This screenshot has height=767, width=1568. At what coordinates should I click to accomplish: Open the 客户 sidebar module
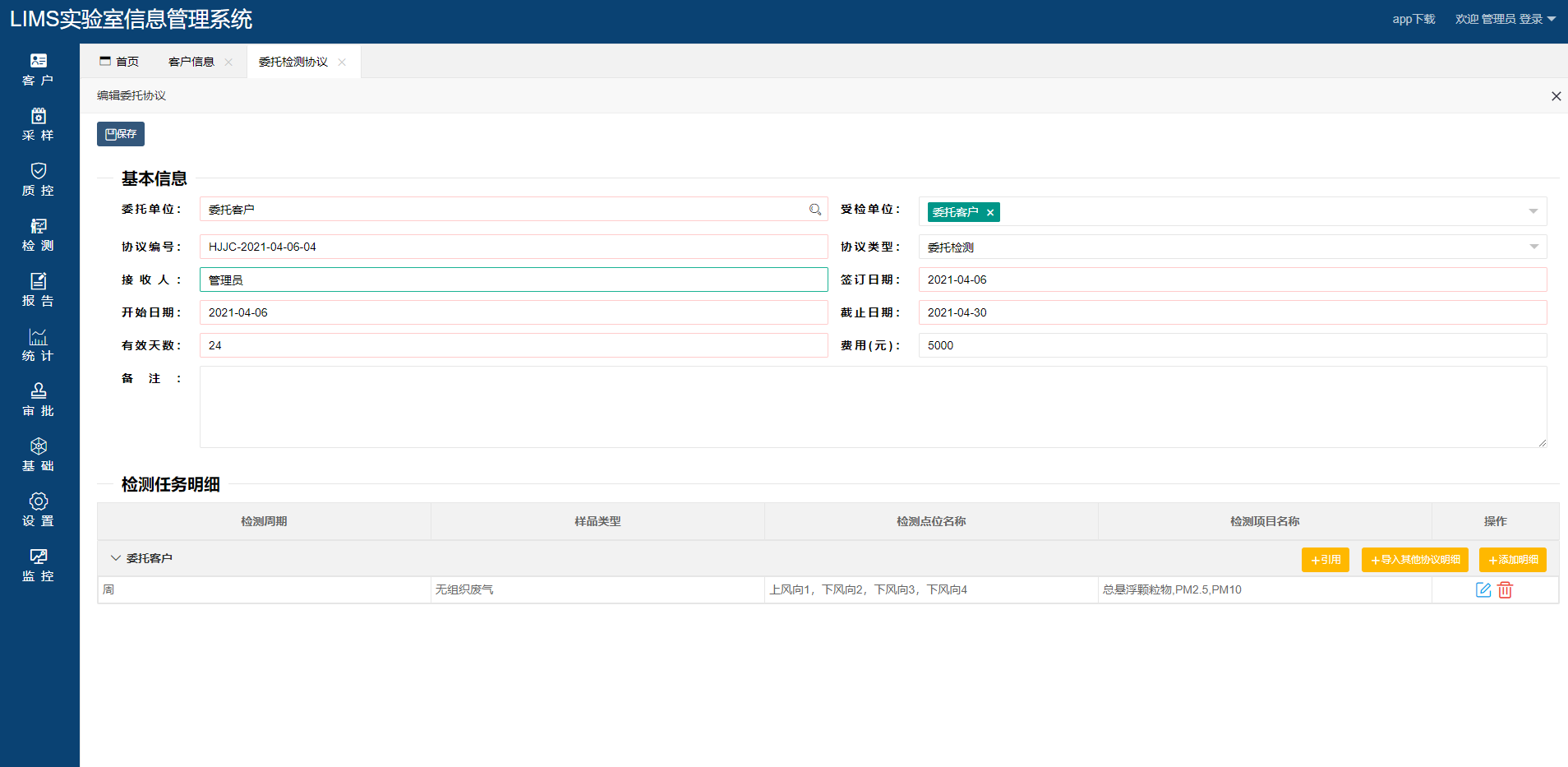pyautogui.click(x=39, y=69)
